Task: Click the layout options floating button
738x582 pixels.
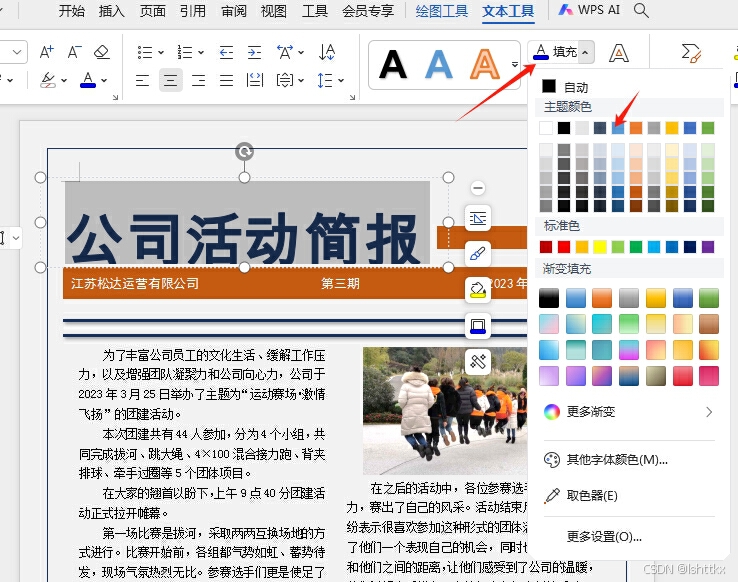Action: (478, 218)
